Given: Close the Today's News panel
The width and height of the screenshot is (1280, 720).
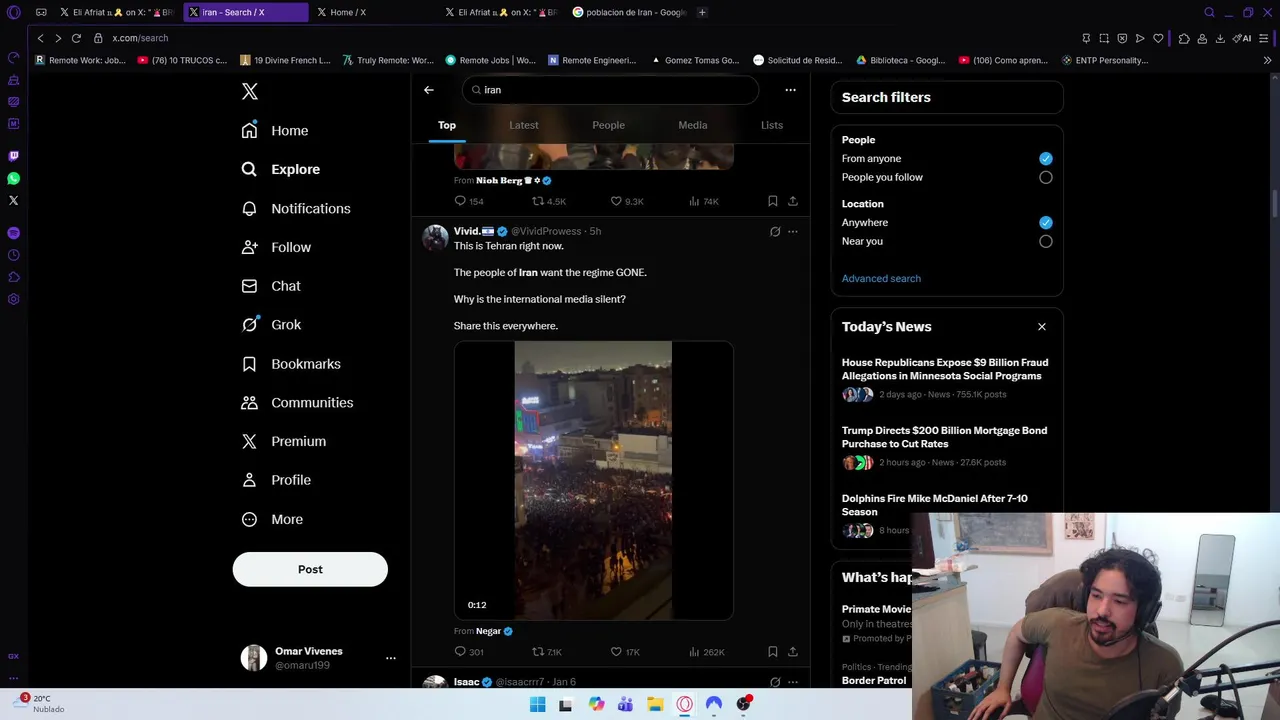Looking at the screenshot, I should pos(1042,327).
